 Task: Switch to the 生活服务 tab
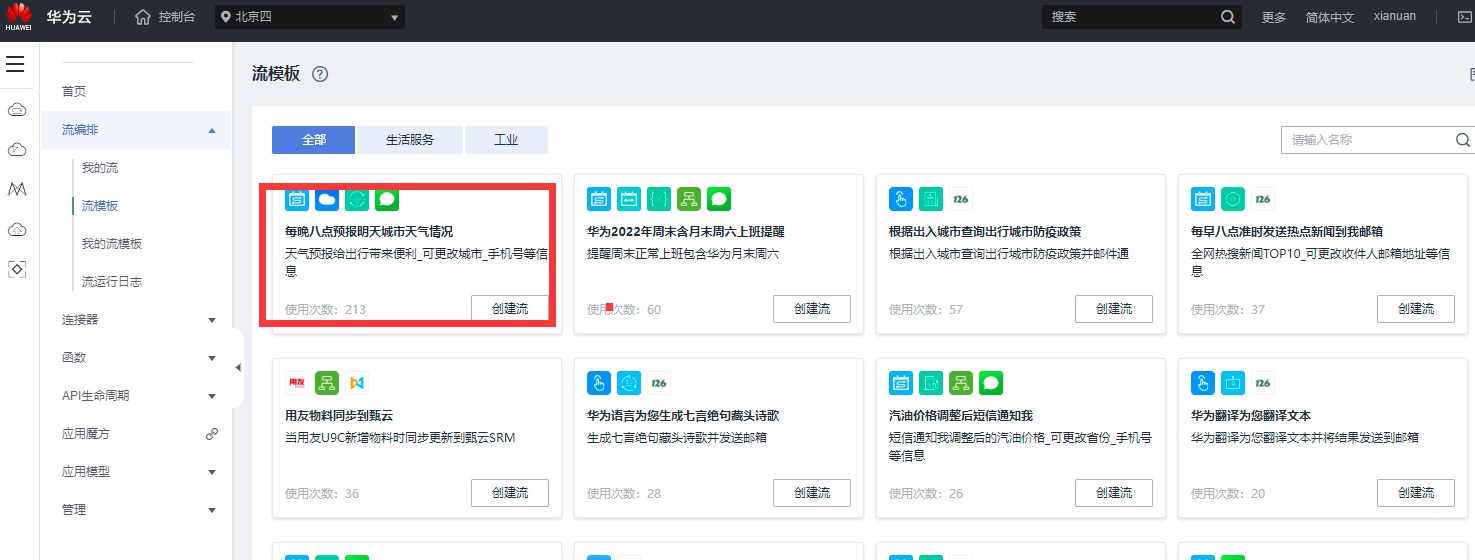coord(410,140)
